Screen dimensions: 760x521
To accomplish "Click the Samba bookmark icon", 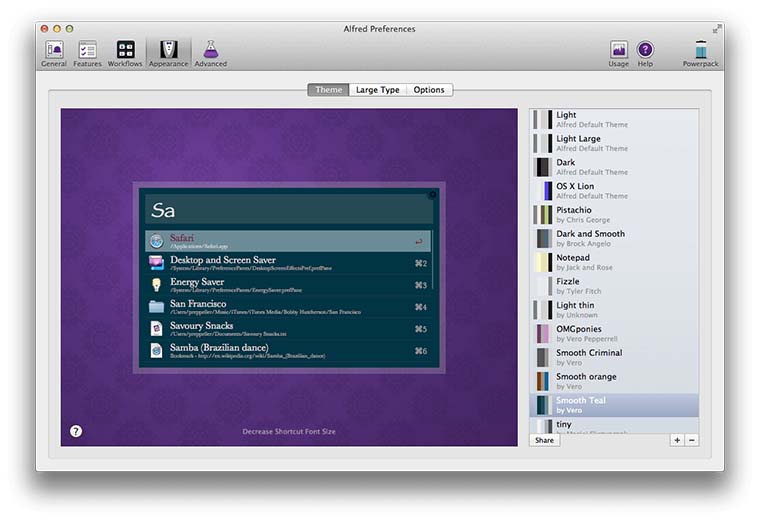I will tap(156, 350).
